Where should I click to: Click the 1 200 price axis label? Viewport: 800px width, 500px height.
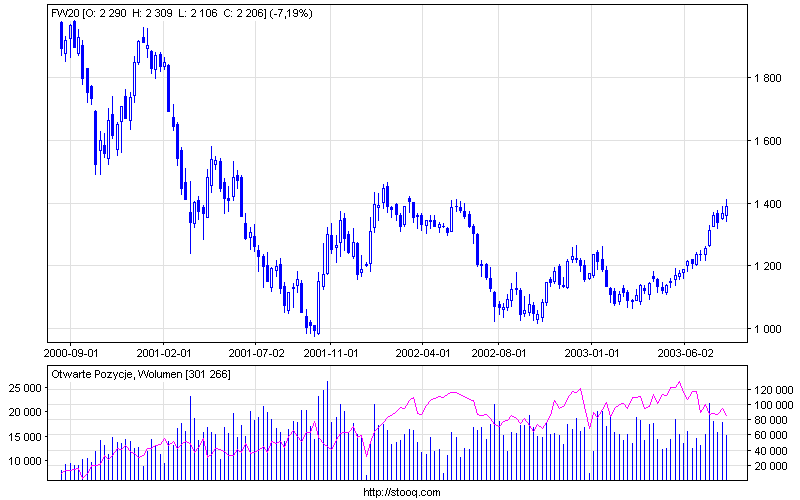pyautogui.click(x=768, y=266)
